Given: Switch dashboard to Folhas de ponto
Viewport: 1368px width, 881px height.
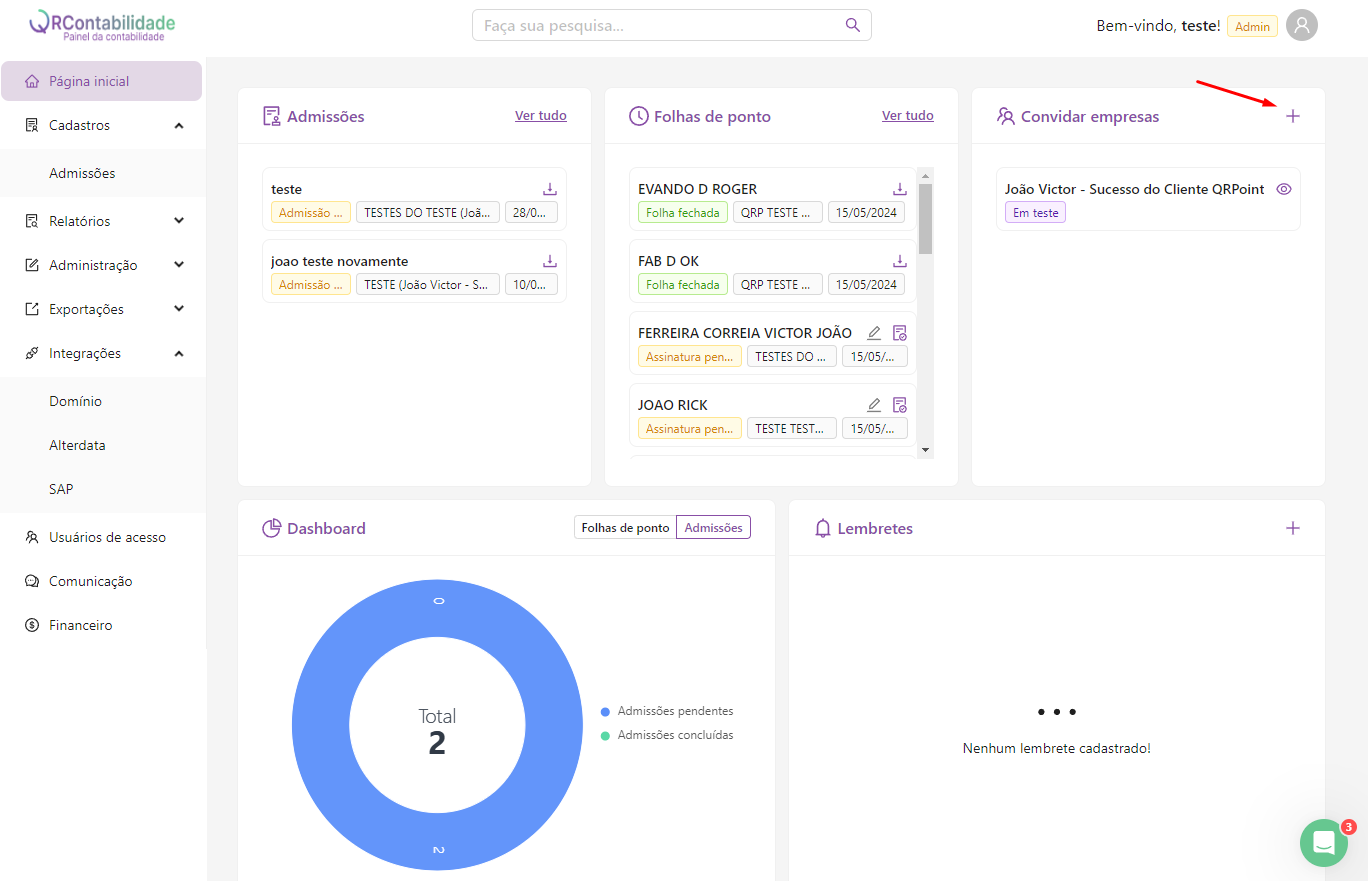Looking at the screenshot, I should [625, 528].
